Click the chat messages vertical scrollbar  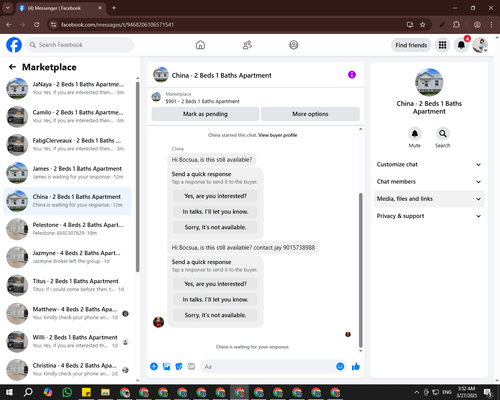point(360,270)
